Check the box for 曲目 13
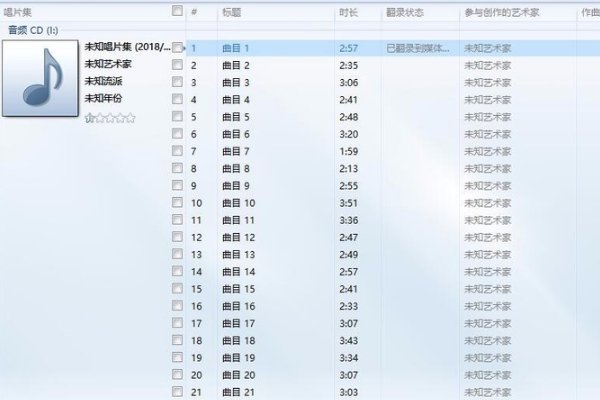This screenshot has width=600, height=400. pos(177,254)
